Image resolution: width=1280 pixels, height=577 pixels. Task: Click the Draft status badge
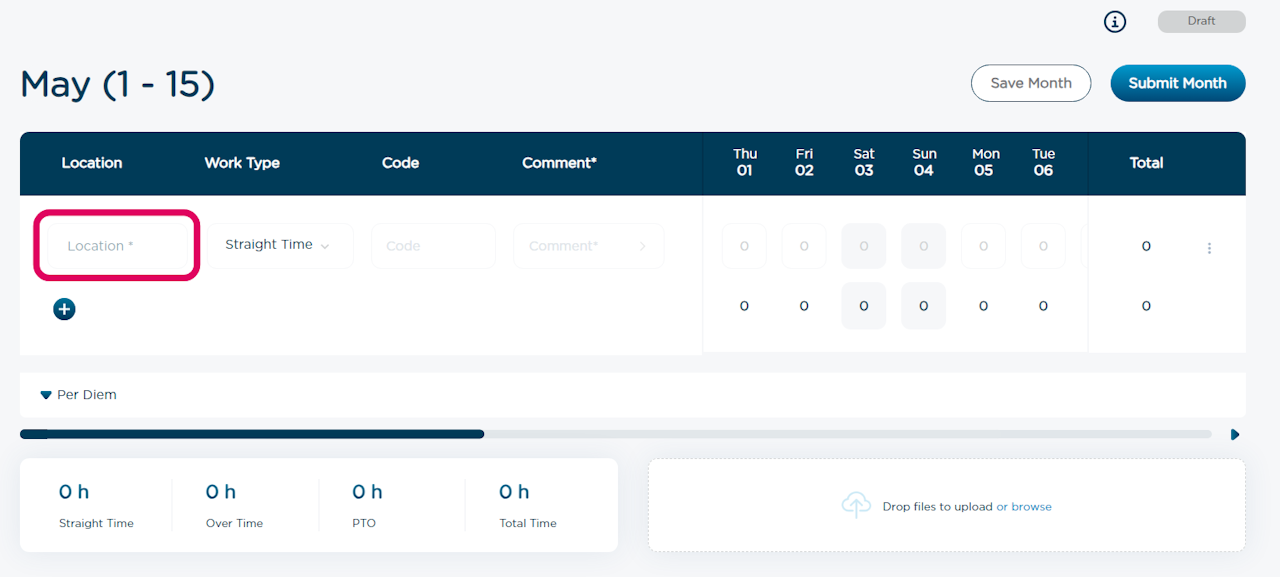click(1201, 21)
